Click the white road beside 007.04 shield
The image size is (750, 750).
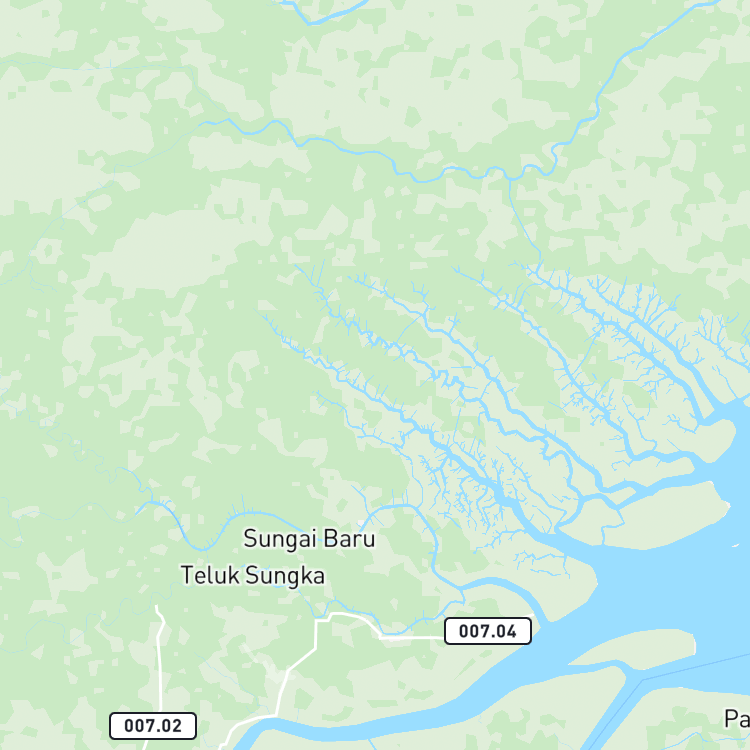coord(411,638)
